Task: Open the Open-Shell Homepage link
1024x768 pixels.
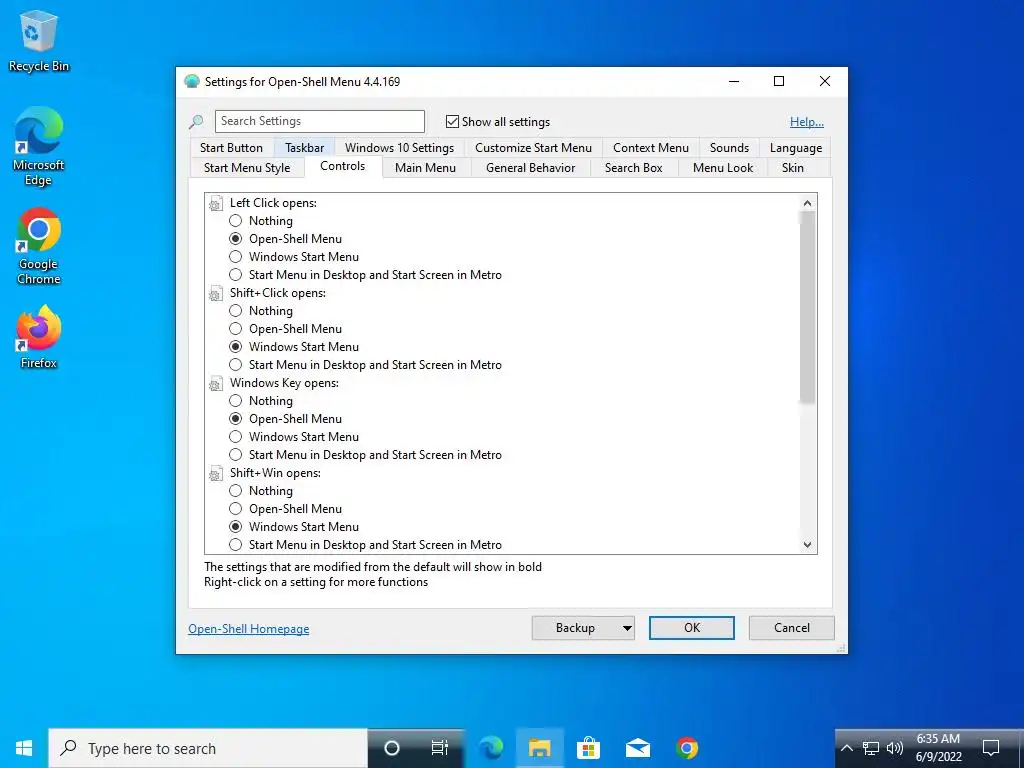Action: click(249, 629)
